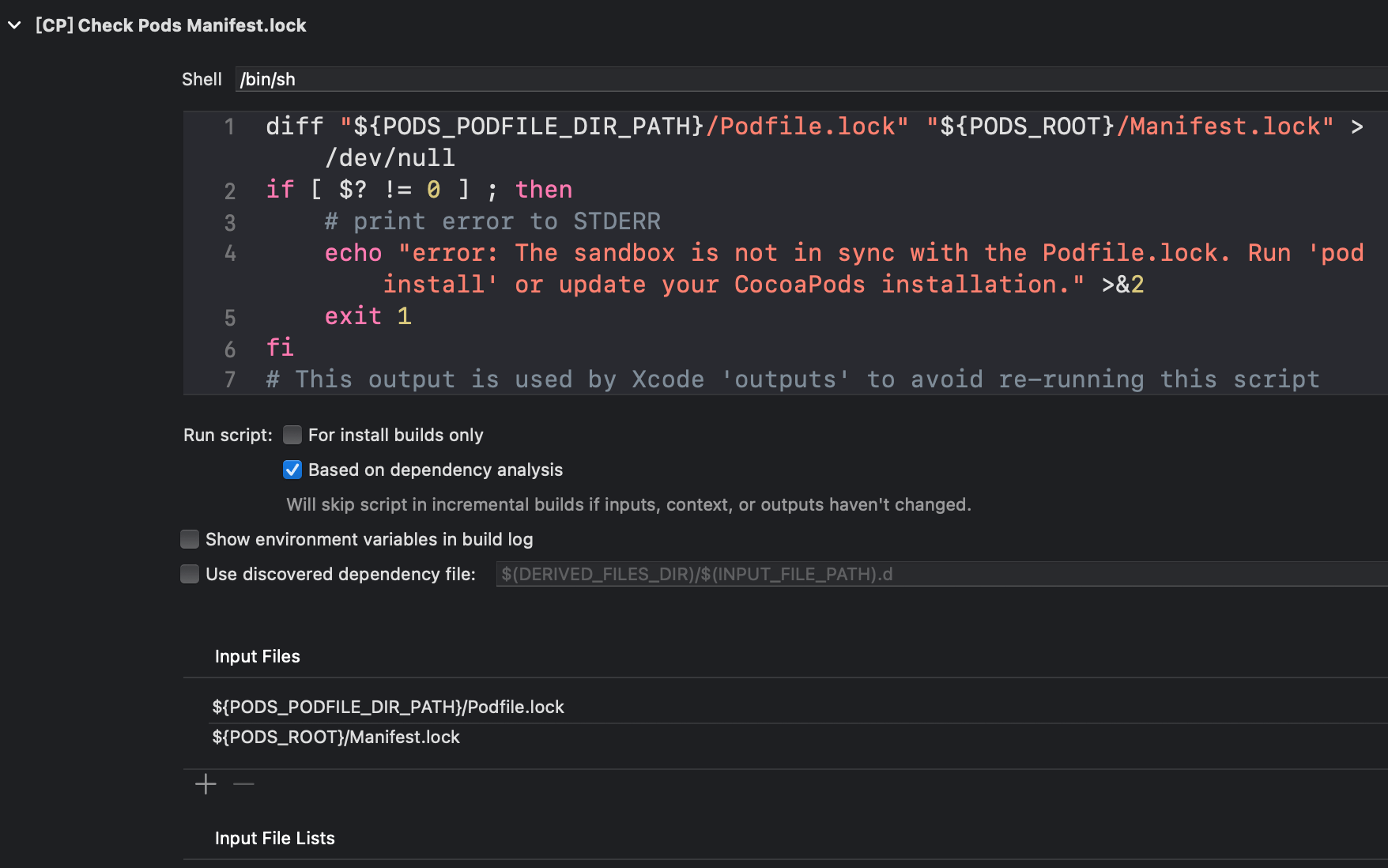Click the '# print error to STDERR' comment
The image size is (1388, 868).
pos(492,221)
